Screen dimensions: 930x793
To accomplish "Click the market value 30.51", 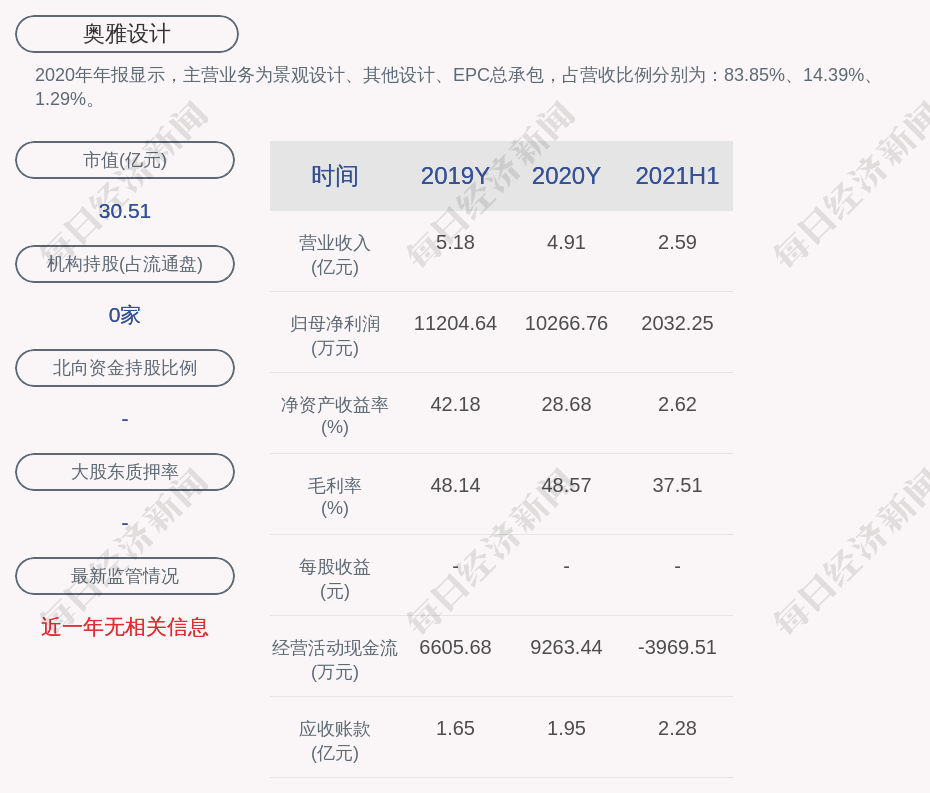I will [x=125, y=211].
